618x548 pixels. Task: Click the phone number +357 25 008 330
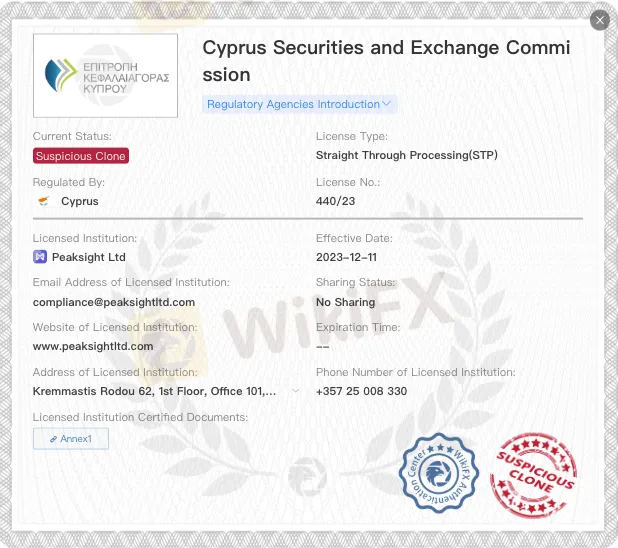point(361,391)
